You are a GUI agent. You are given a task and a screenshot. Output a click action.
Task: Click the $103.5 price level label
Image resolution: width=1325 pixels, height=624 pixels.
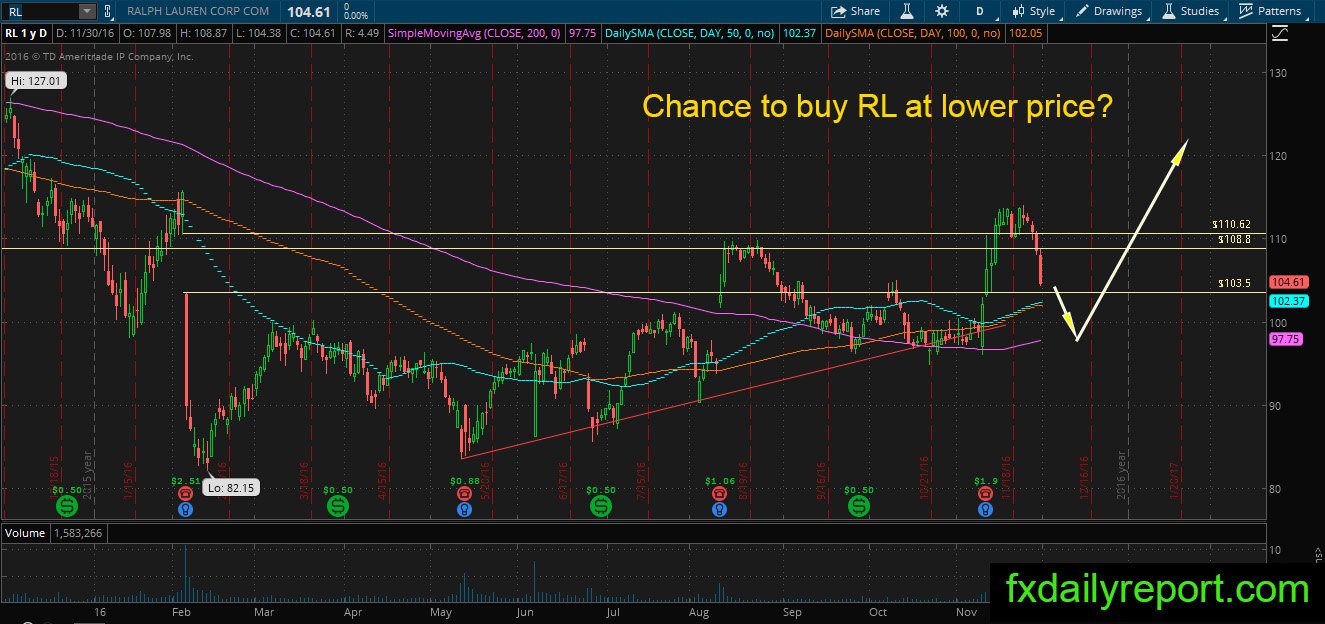pyautogui.click(x=1235, y=285)
